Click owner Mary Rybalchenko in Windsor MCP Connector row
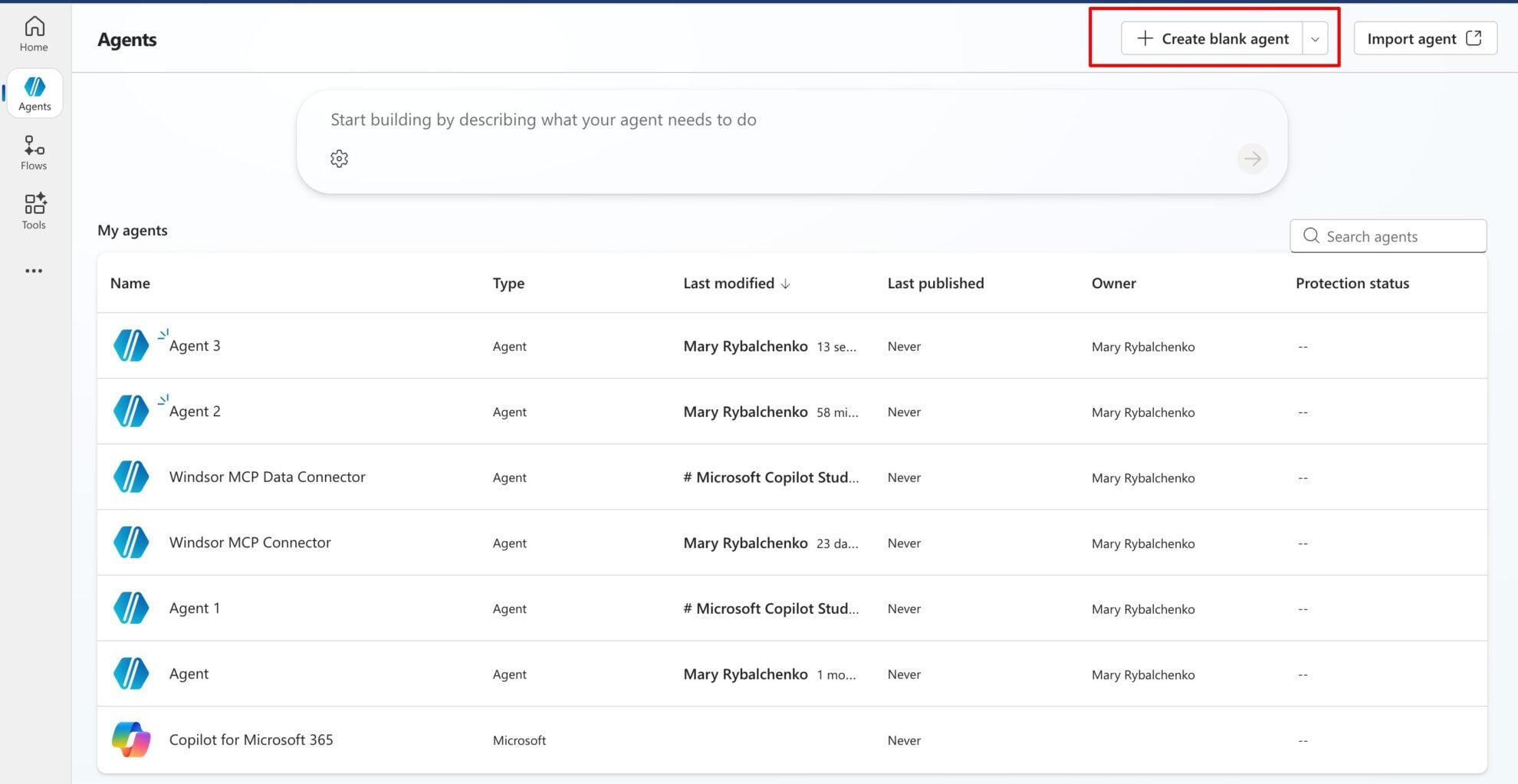Viewport: 1518px width, 784px height. tap(1143, 544)
